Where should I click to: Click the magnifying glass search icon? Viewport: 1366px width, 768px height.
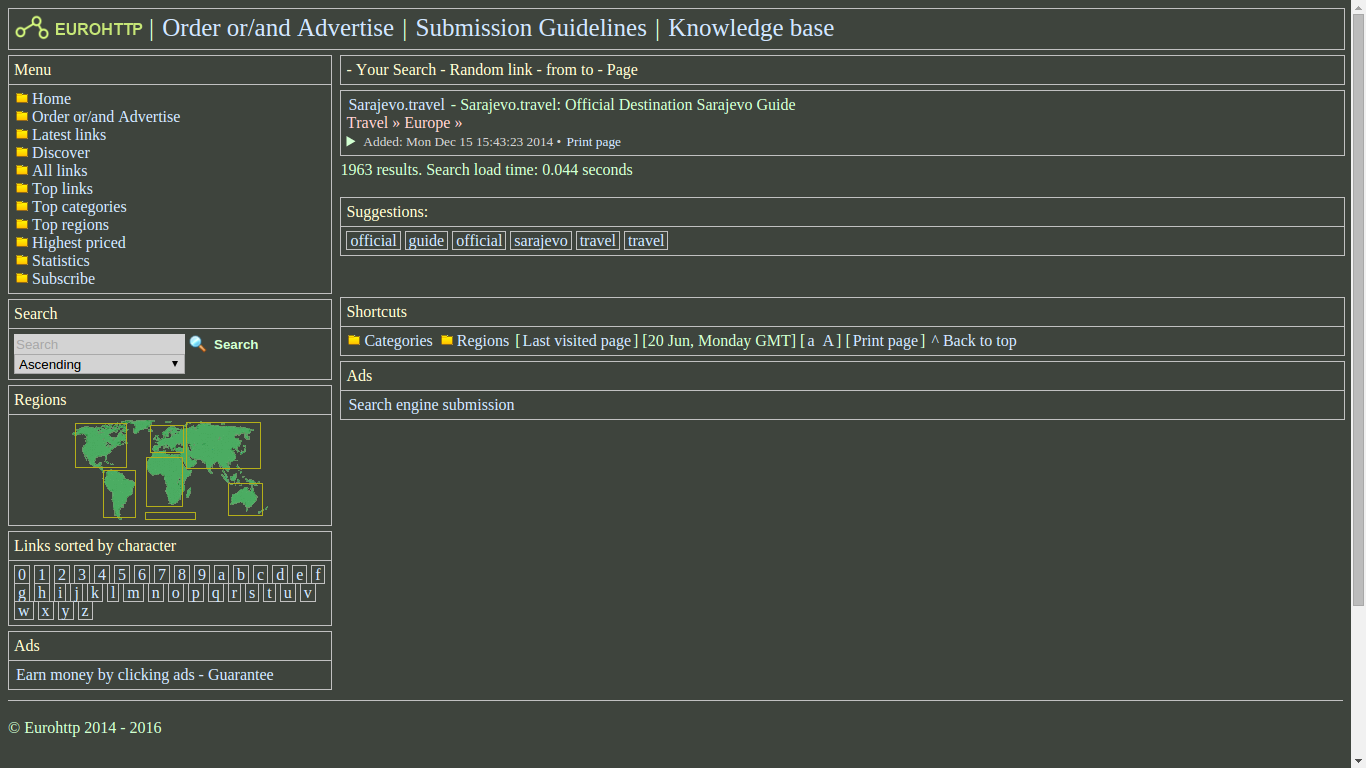(197, 344)
